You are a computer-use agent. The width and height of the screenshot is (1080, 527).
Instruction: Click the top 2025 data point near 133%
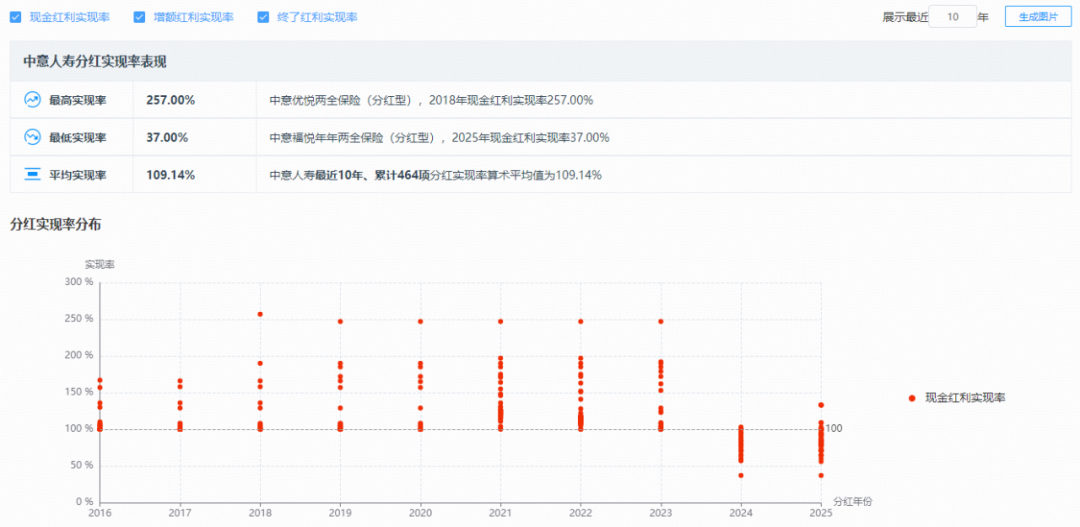pyautogui.click(x=821, y=405)
